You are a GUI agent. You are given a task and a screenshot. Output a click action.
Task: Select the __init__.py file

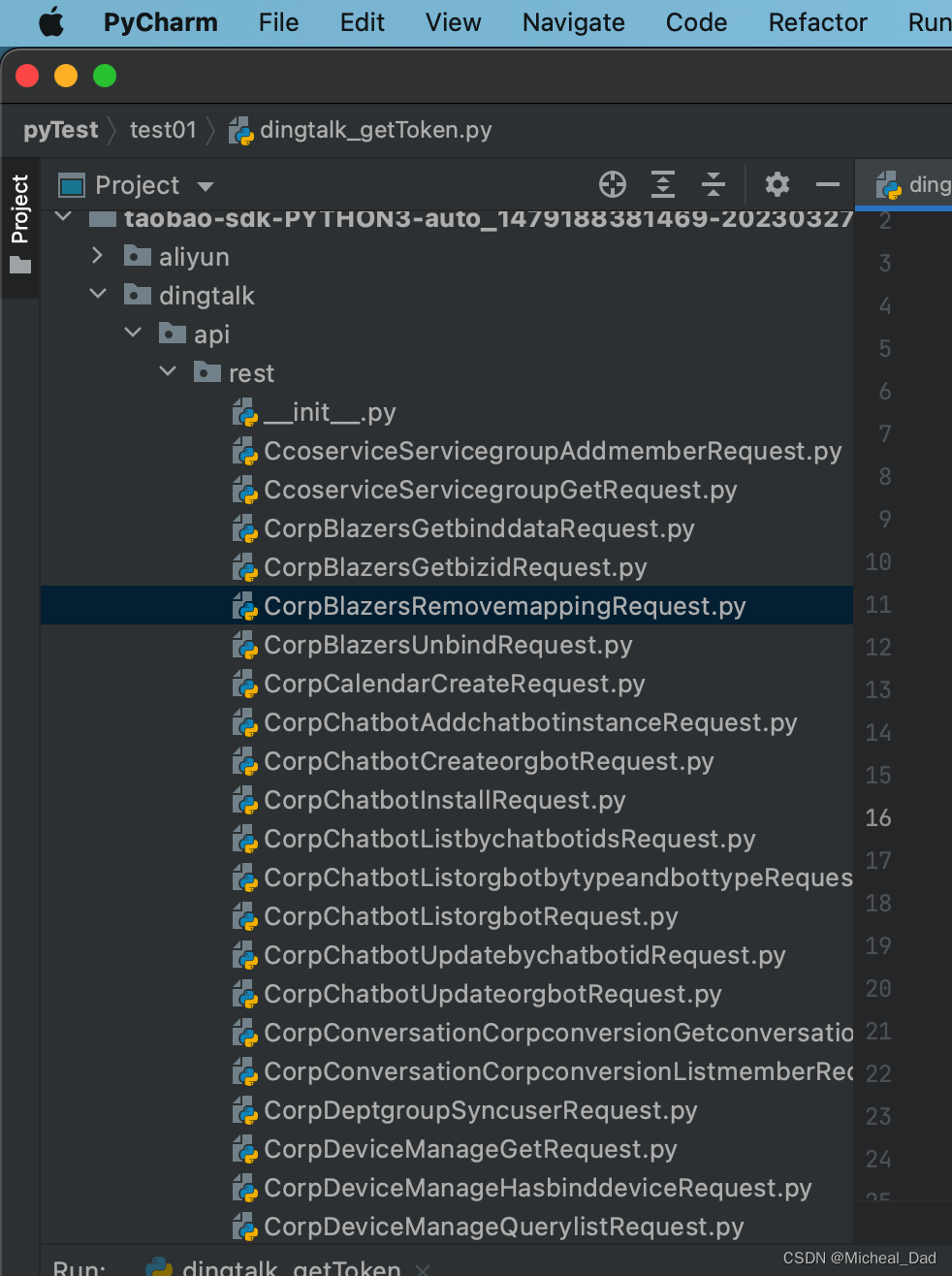(x=330, y=412)
